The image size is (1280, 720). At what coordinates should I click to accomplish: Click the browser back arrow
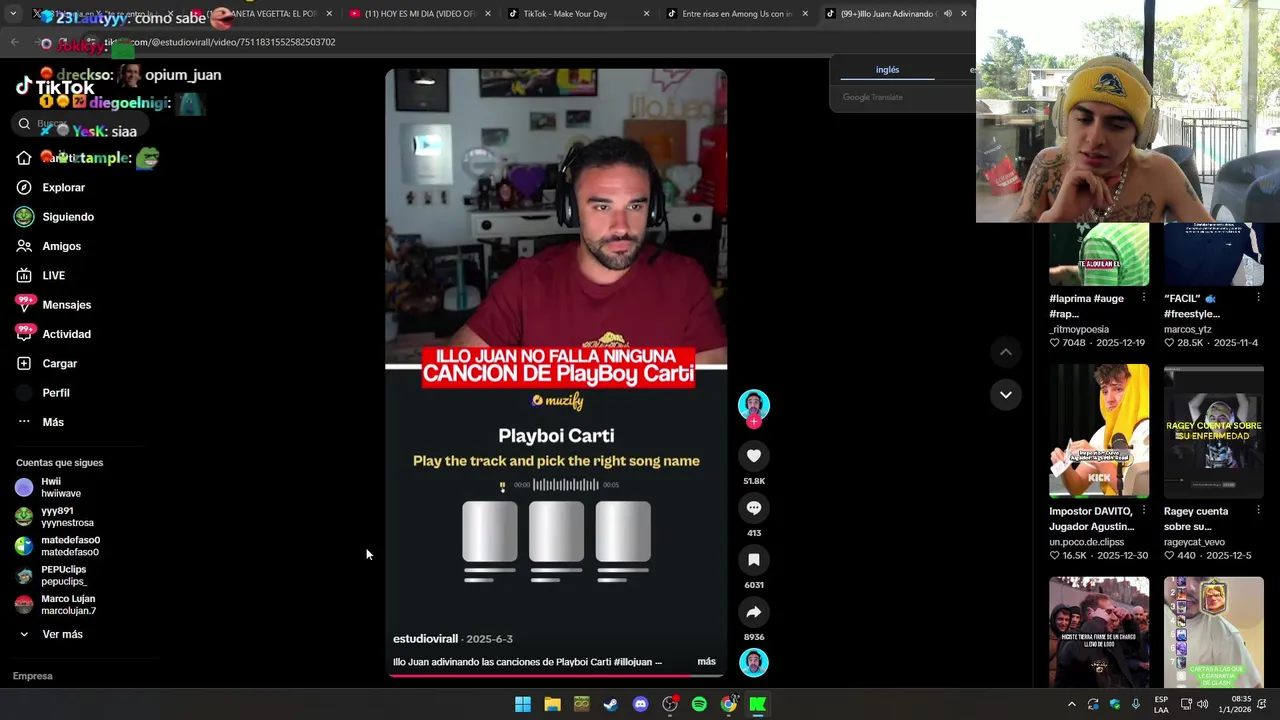coord(14,42)
